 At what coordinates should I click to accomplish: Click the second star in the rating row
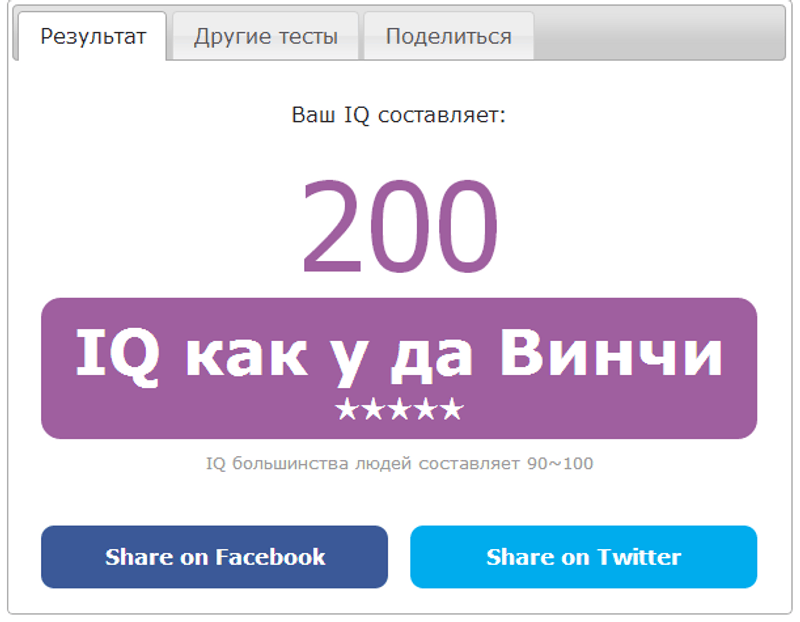(x=373, y=409)
